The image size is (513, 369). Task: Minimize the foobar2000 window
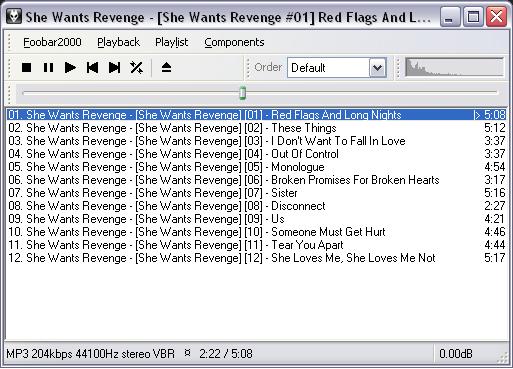(x=450, y=16)
